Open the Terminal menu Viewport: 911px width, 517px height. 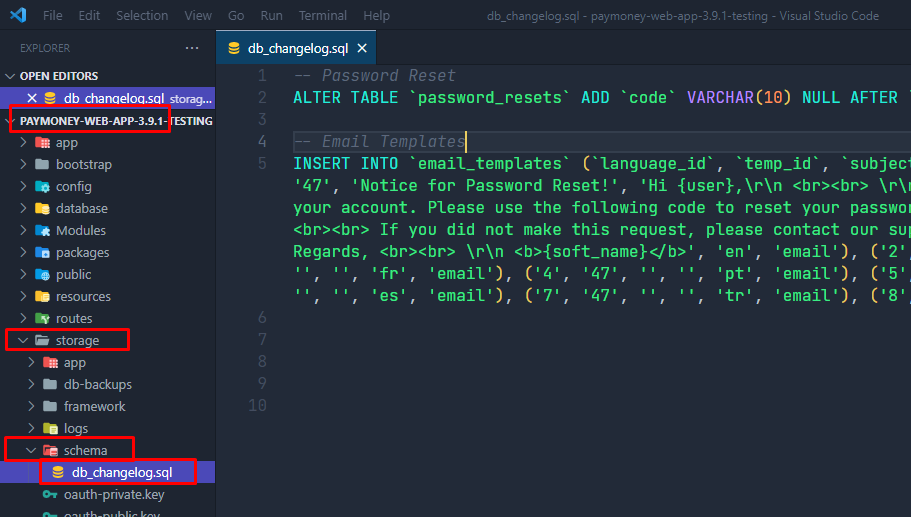323,16
